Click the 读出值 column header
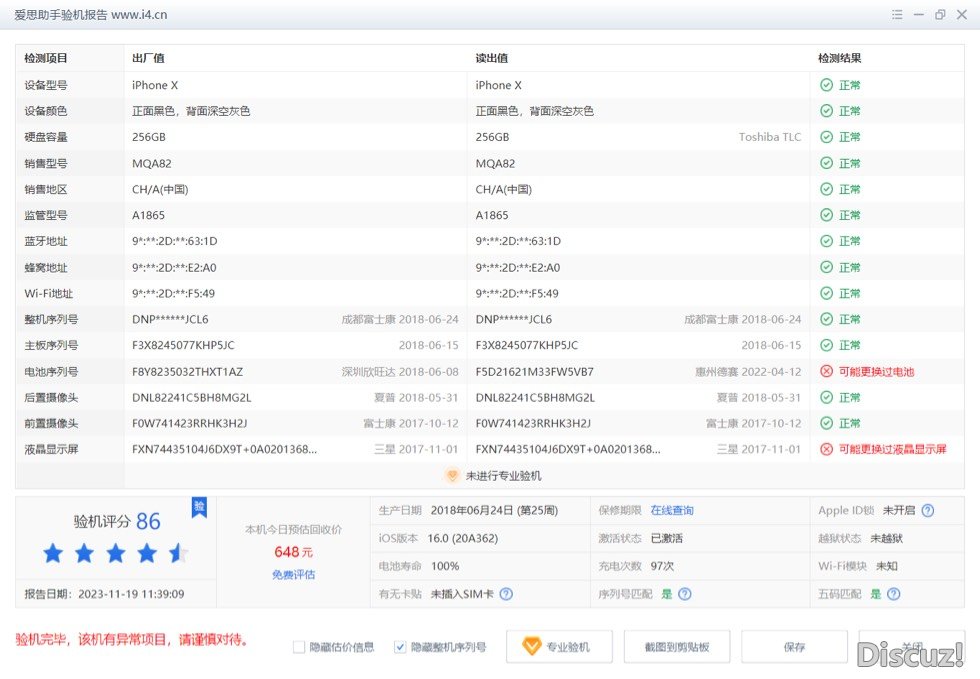This screenshot has height=679, width=980. point(492,58)
